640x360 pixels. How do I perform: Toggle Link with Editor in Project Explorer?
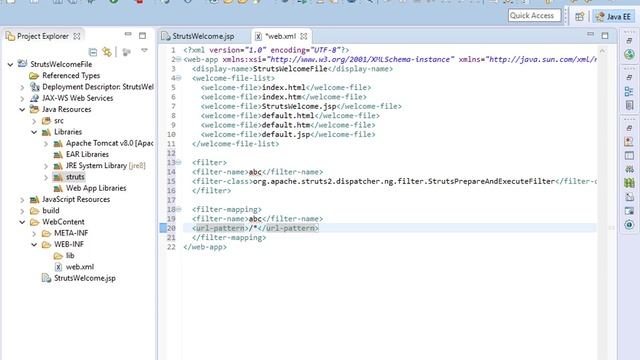pos(107,52)
